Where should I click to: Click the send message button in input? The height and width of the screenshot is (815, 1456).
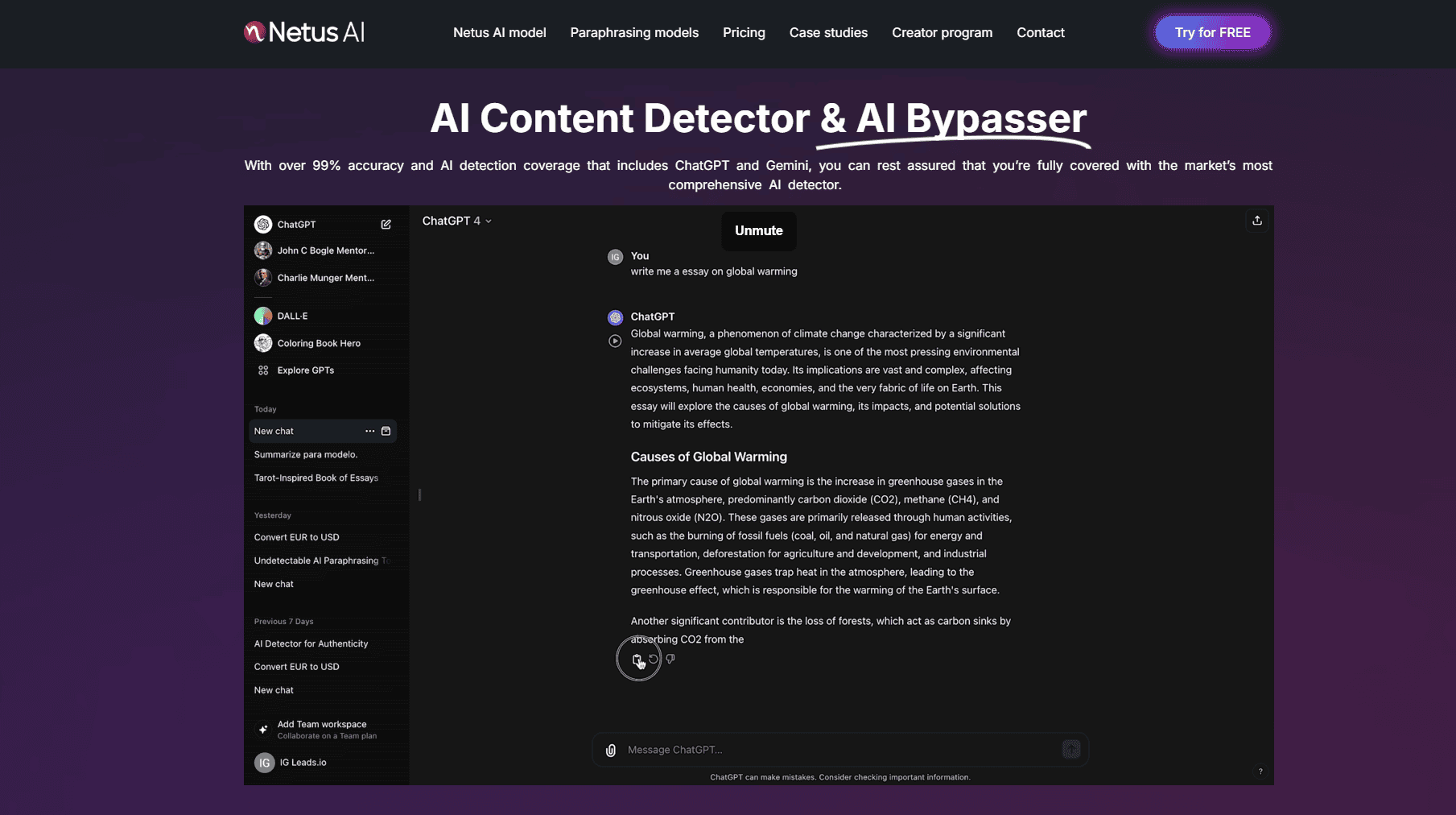[x=1071, y=750]
